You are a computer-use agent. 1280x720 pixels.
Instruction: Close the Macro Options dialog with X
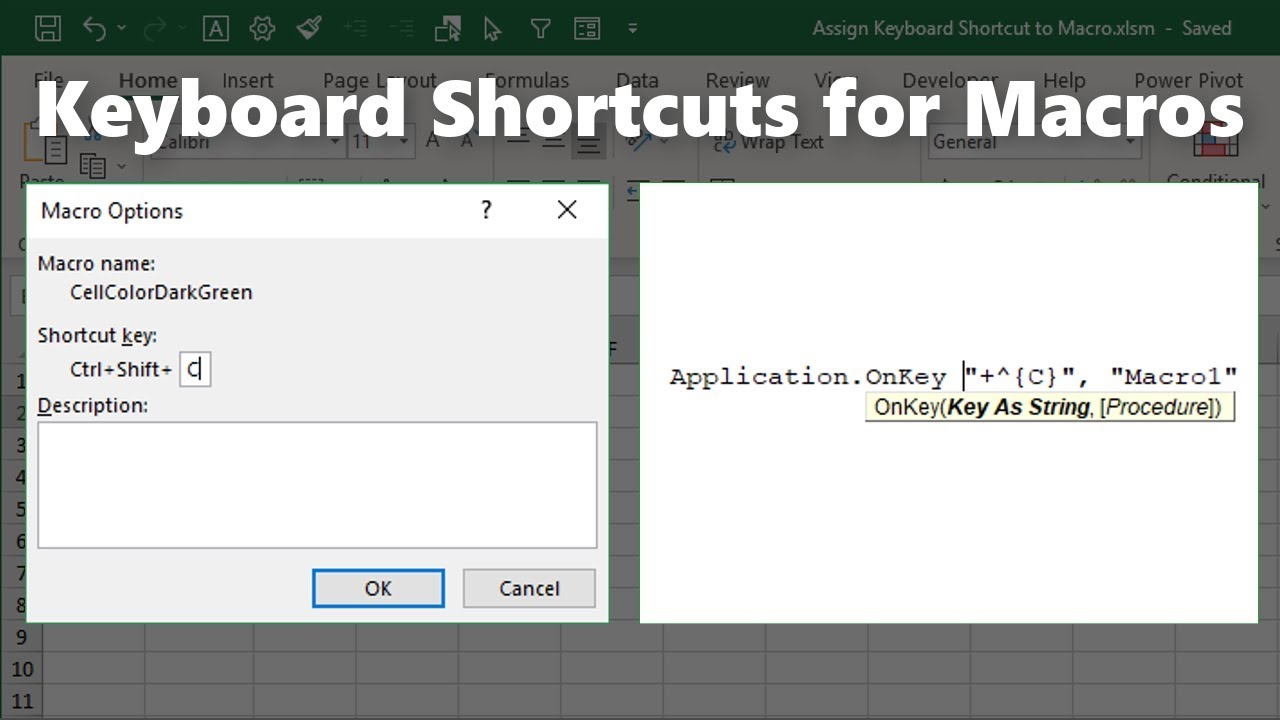567,210
